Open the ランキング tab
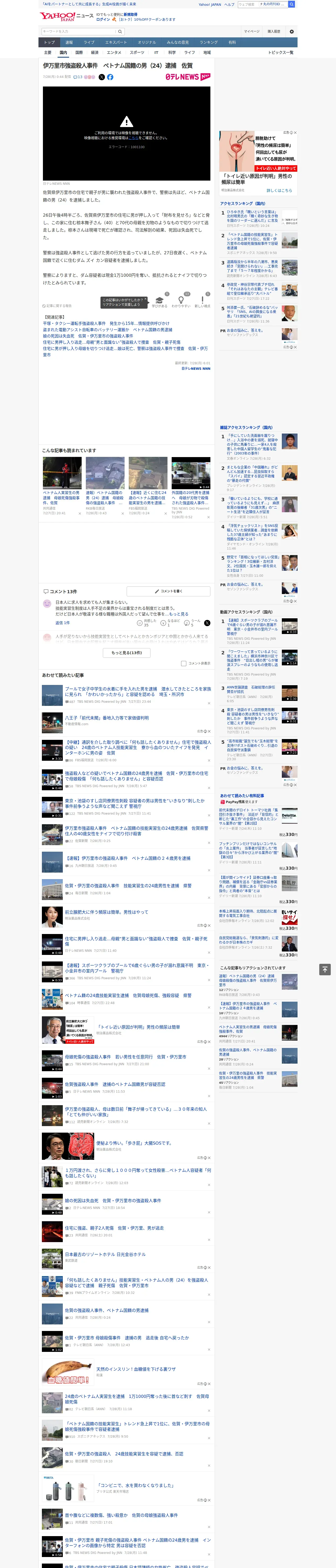Viewport: 336px width, 1568px height. [x=209, y=43]
